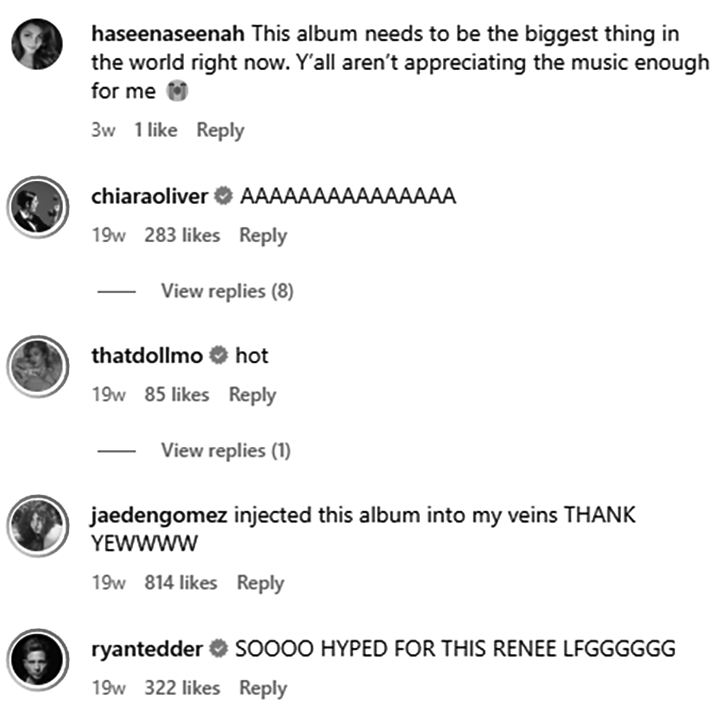Reply to haseenaseenah's comment
The height and width of the screenshot is (715, 720).
tap(220, 130)
